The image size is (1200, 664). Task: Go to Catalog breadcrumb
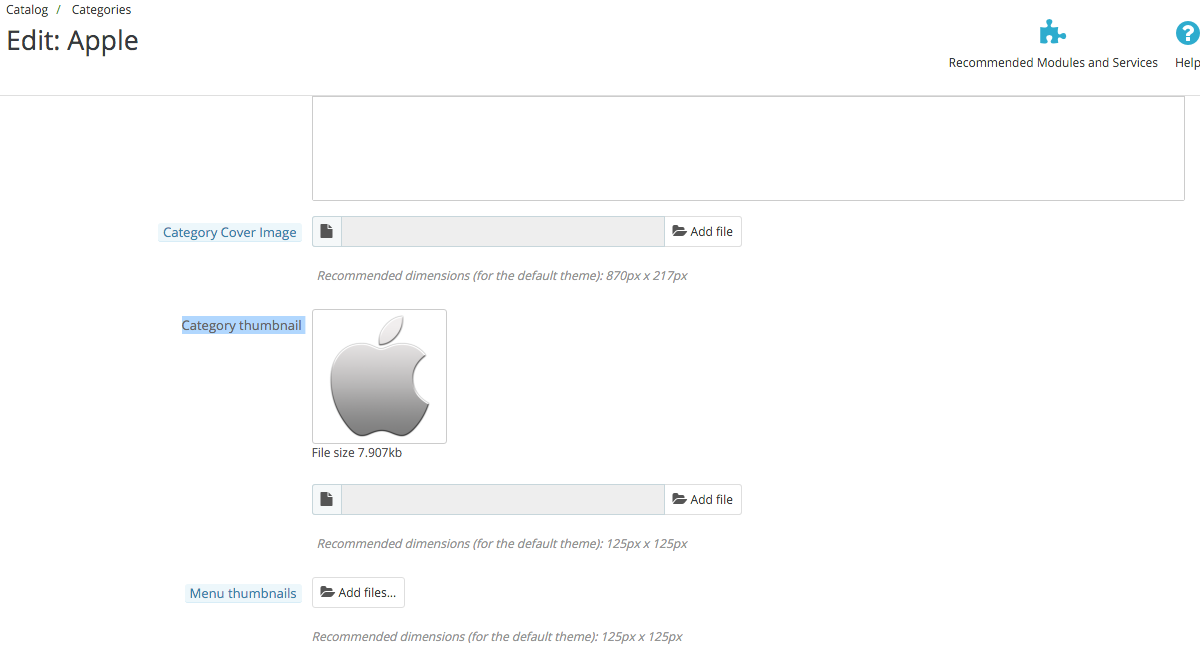pyautogui.click(x=27, y=10)
